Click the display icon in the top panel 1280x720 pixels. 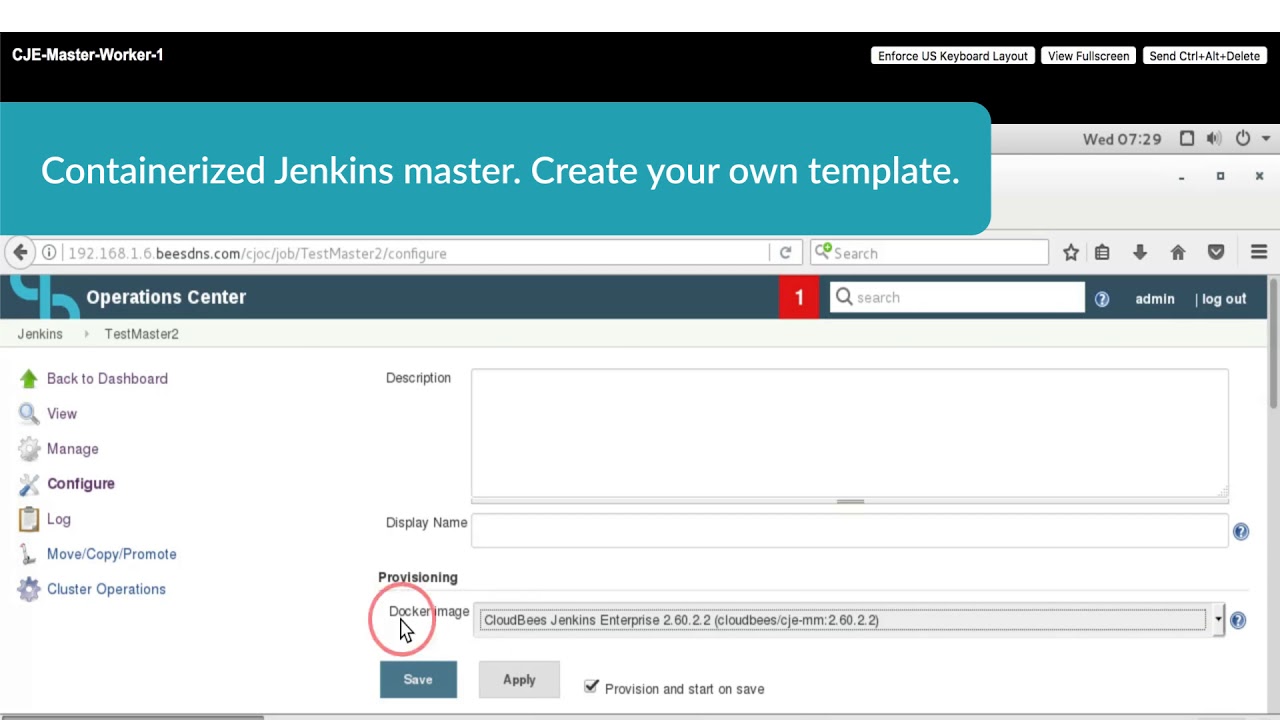click(1187, 139)
